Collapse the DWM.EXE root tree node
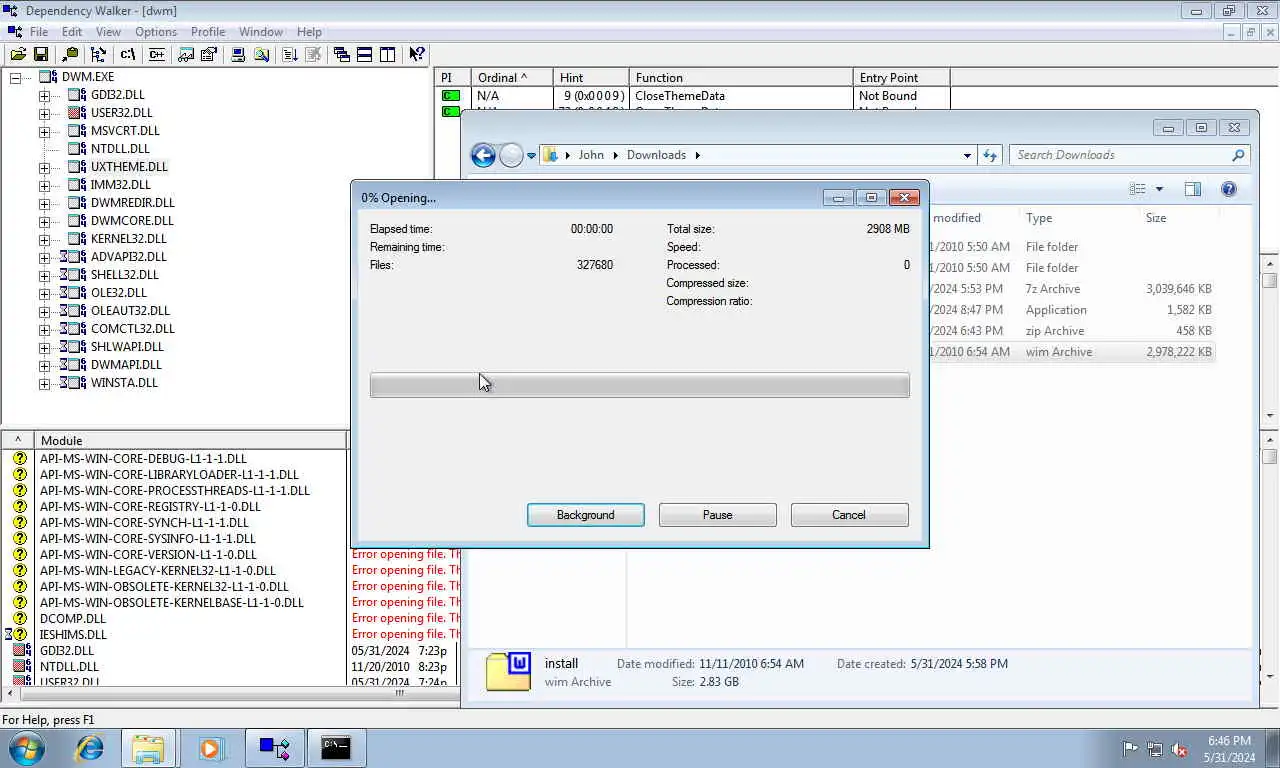 15,77
